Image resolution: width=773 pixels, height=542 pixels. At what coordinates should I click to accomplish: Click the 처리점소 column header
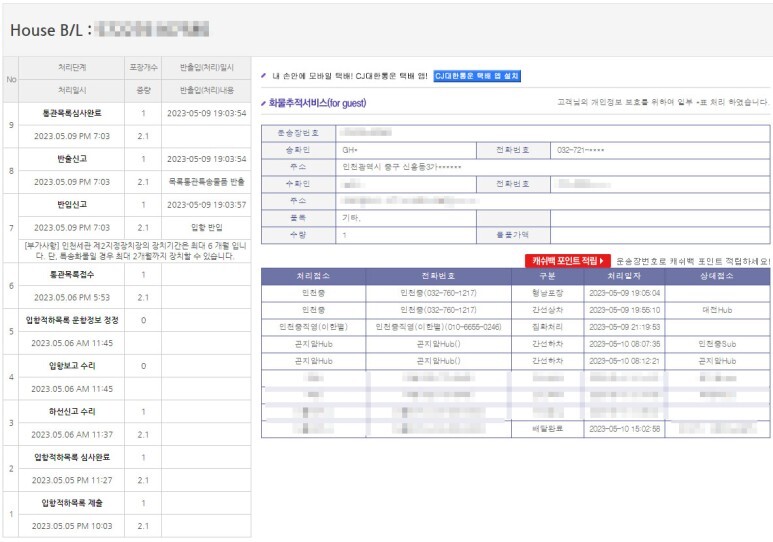[x=314, y=276]
